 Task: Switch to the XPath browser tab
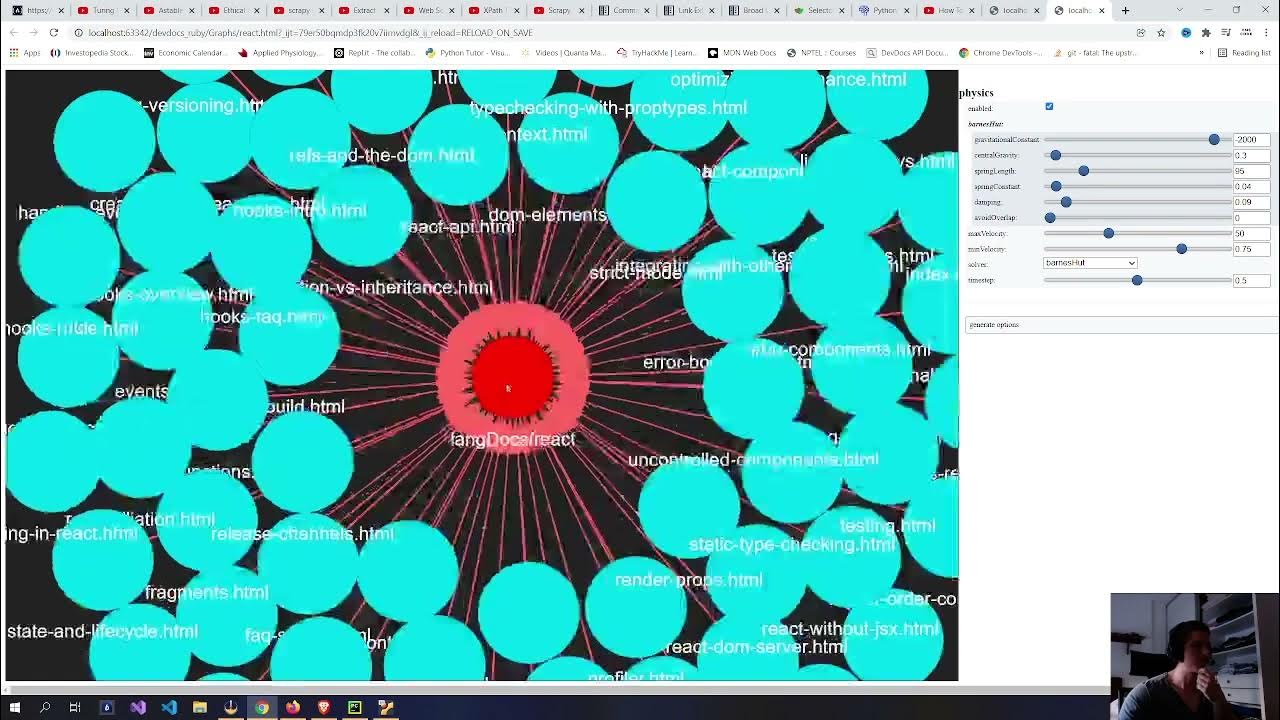(x=493, y=10)
